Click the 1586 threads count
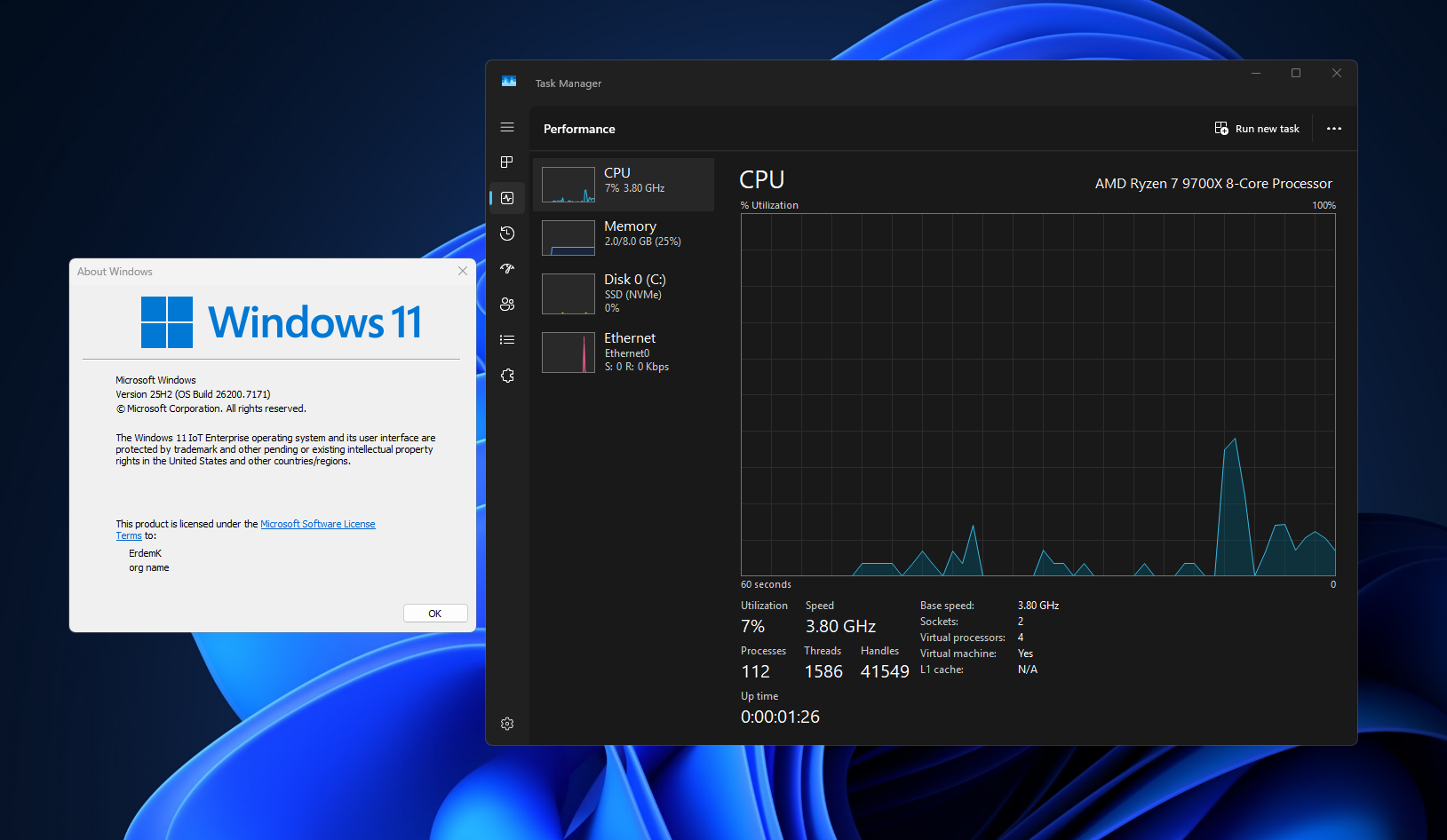 click(823, 671)
